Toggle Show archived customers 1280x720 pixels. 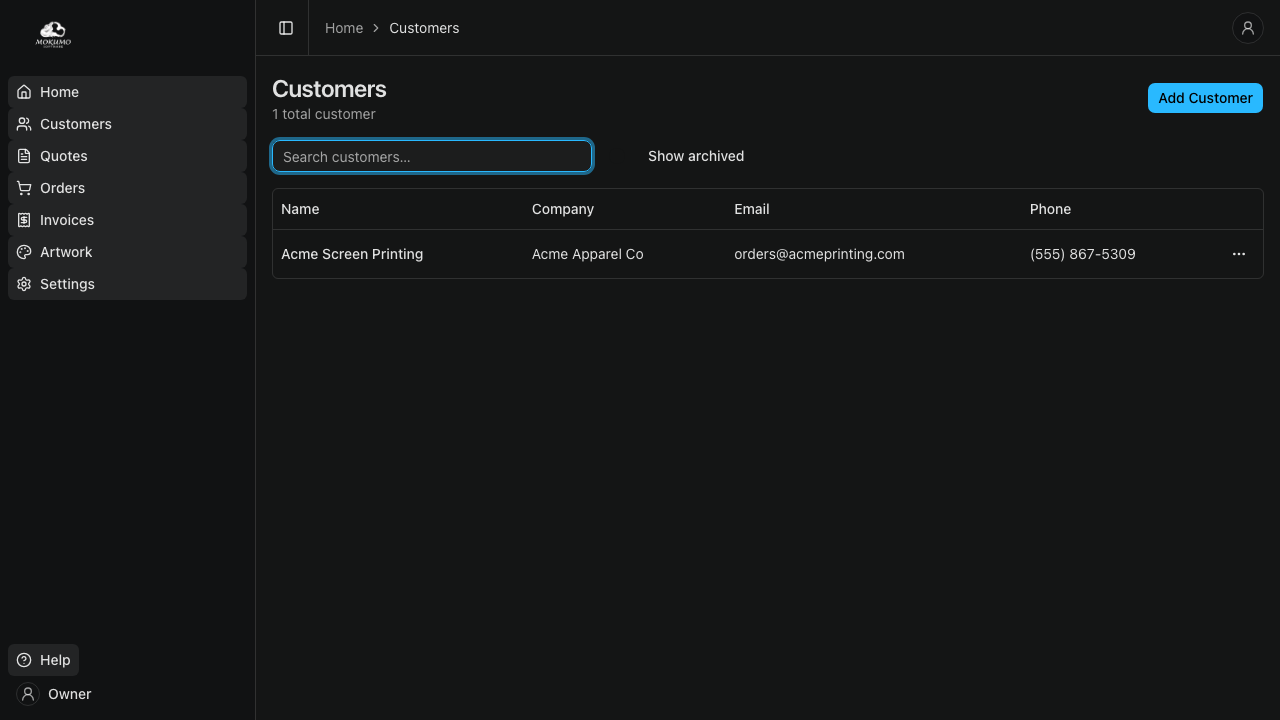pyautogui.click(x=695, y=156)
